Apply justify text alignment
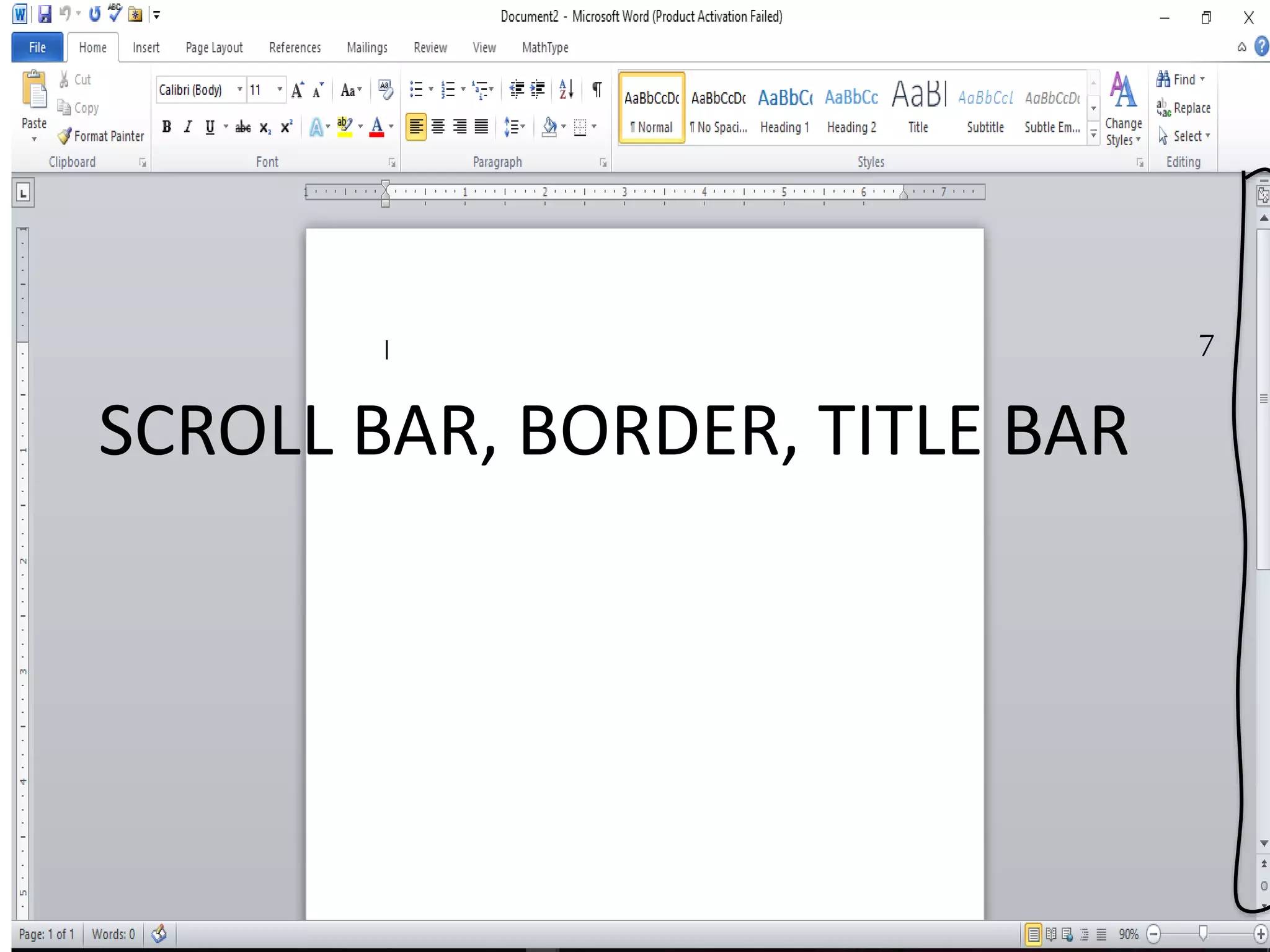The width and height of the screenshot is (1270, 952). (481, 127)
